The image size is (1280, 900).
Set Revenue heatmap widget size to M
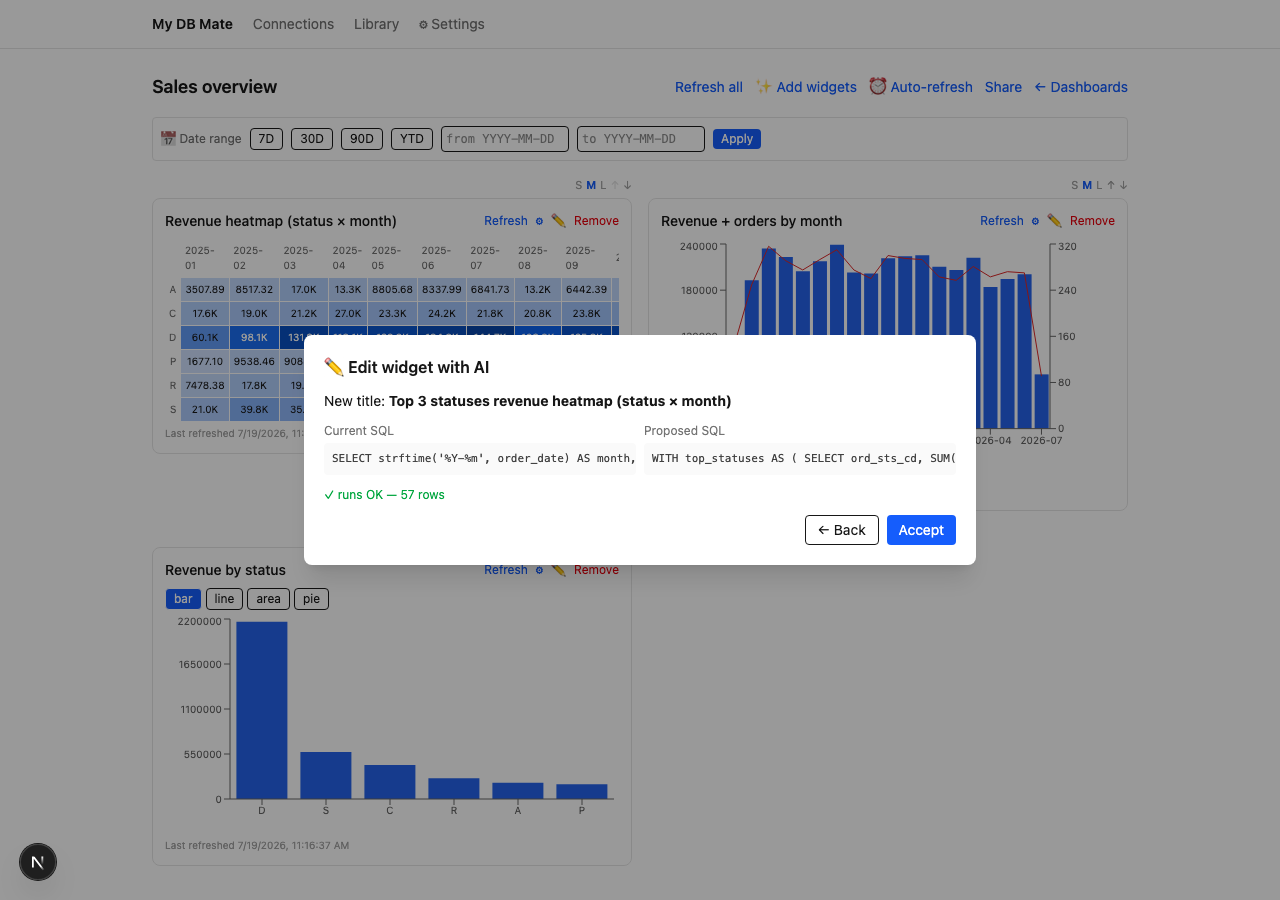point(591,185)
